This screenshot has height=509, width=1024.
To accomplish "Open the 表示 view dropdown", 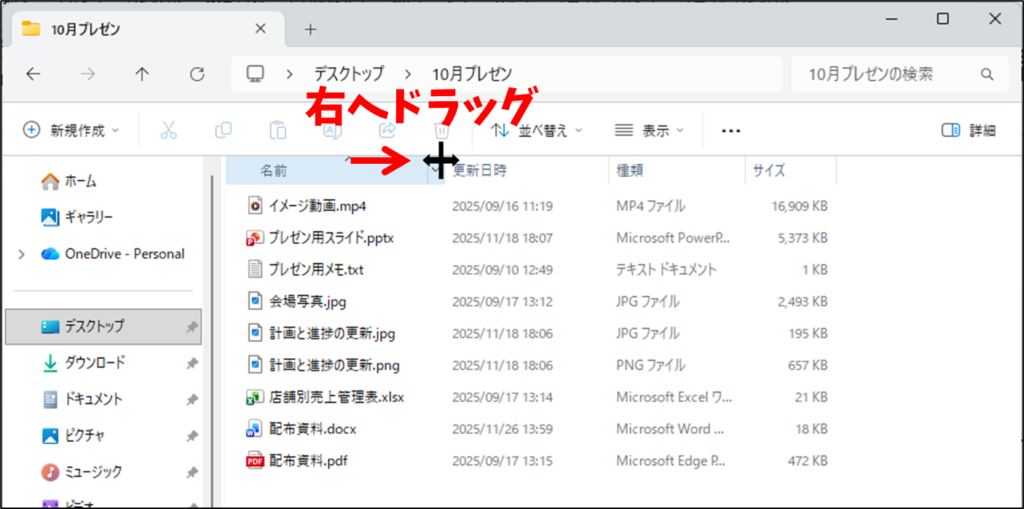I will pos(649,130).
